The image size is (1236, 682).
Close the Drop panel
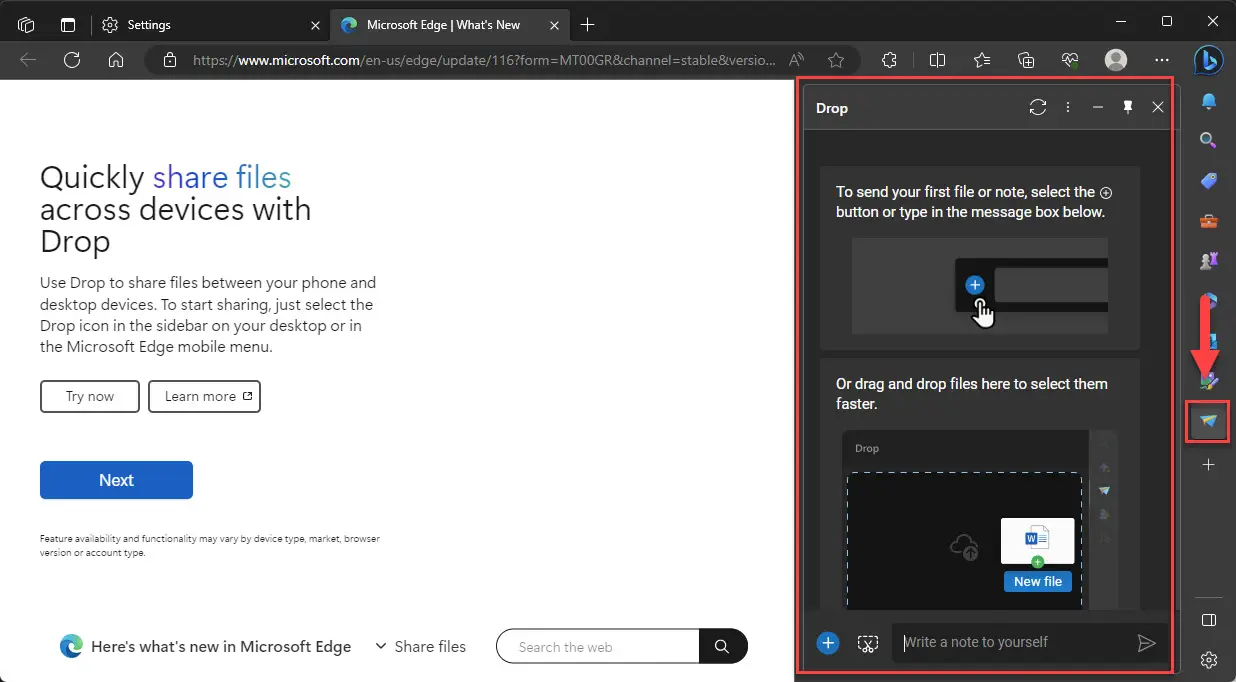pos(1158,107)
